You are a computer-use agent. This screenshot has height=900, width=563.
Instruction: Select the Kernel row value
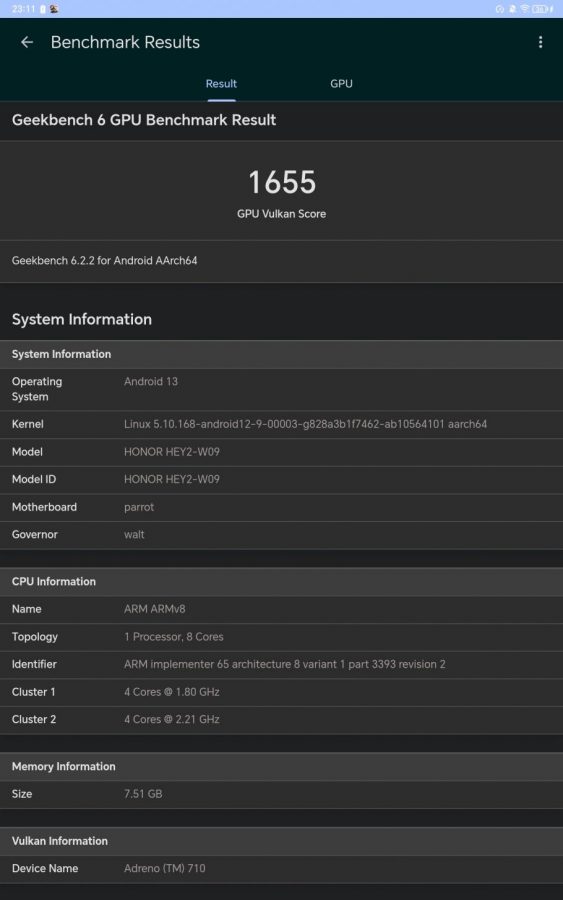(305, 424)
